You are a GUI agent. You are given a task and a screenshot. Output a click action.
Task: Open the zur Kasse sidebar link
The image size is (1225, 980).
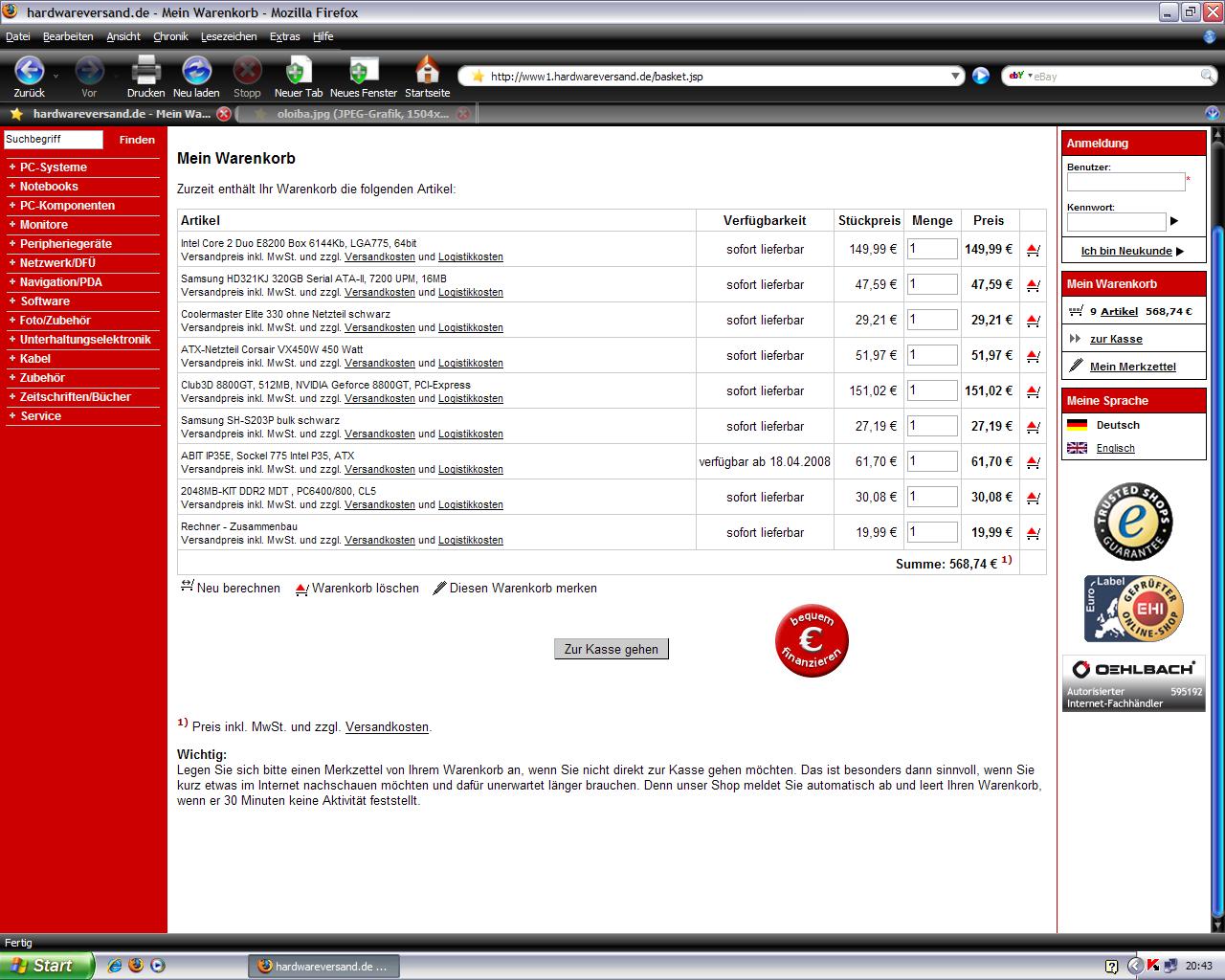(x=1116, y=339)
